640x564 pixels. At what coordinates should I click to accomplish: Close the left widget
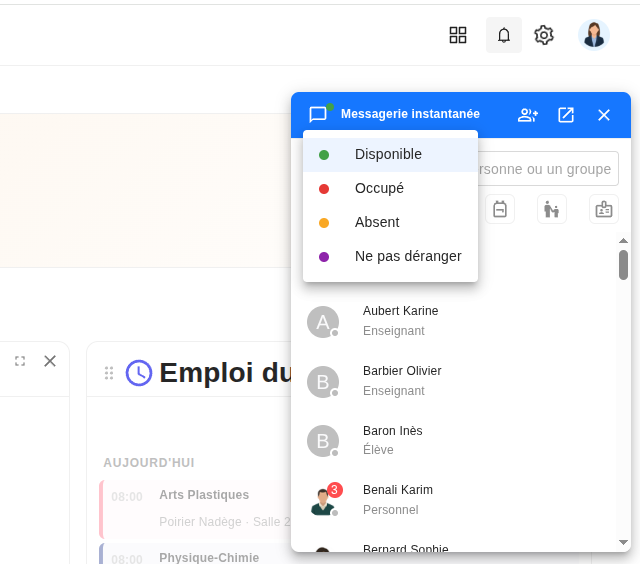tap(50, 361)
